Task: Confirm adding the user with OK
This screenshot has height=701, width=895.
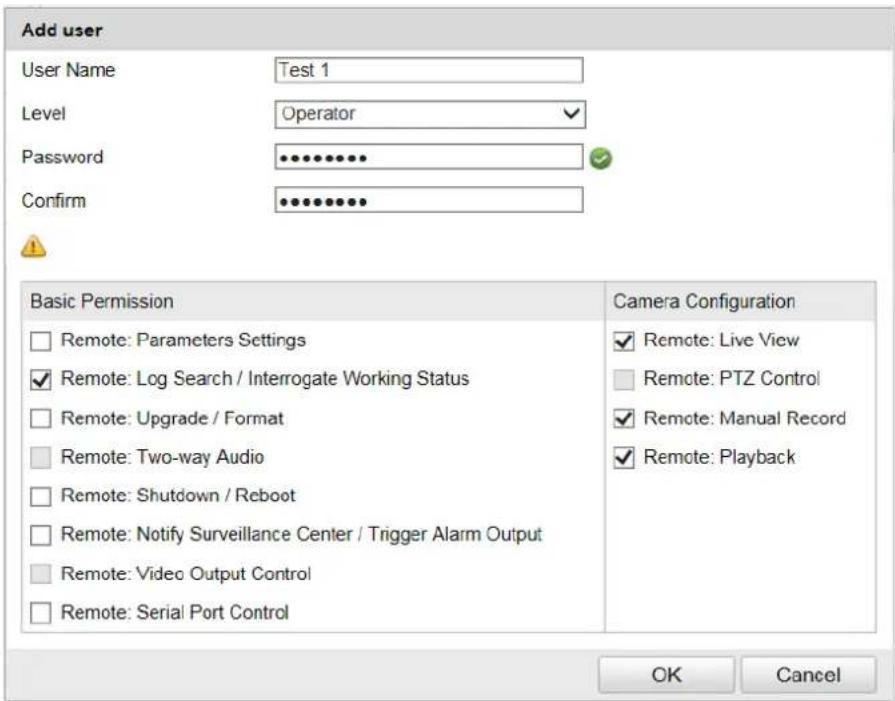Action: (x=666, y=675)
